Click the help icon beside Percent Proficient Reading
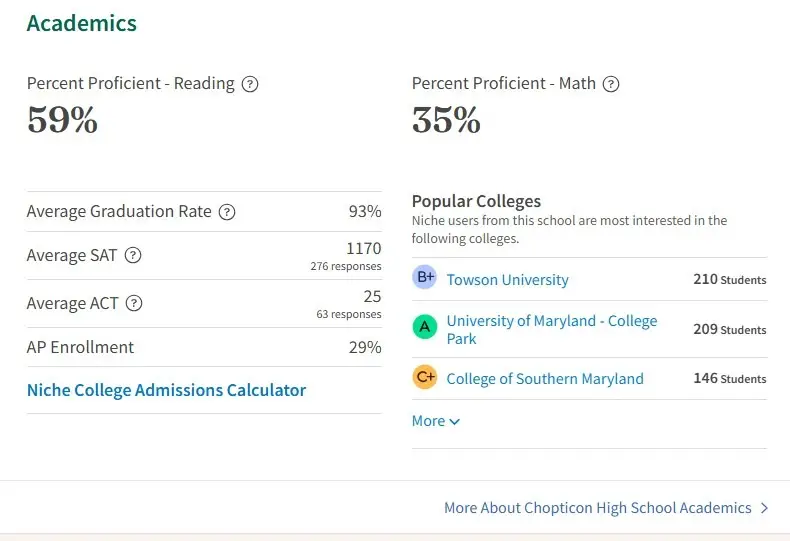The image size is (790, 541). click(x=250, y=84)
